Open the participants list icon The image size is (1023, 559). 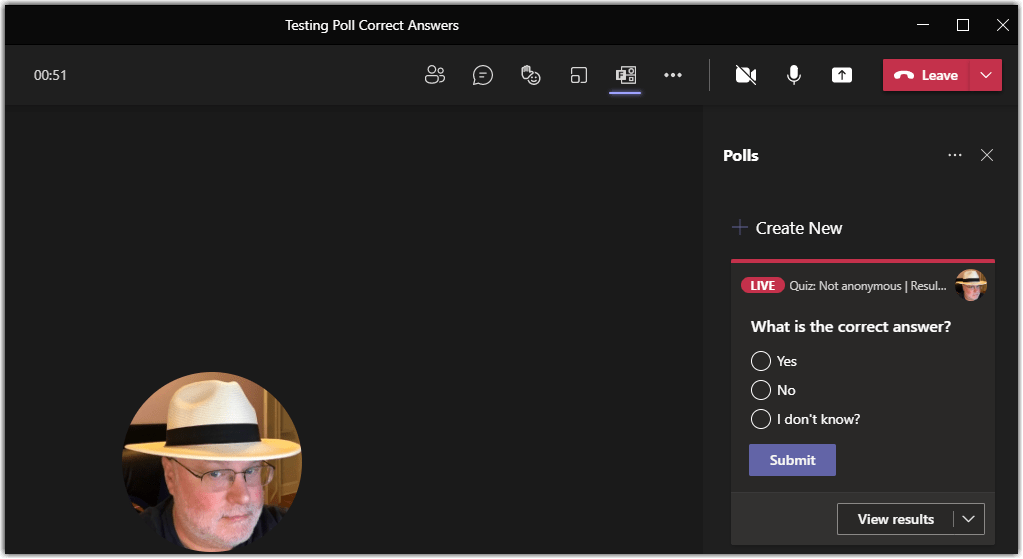point(434,75)
